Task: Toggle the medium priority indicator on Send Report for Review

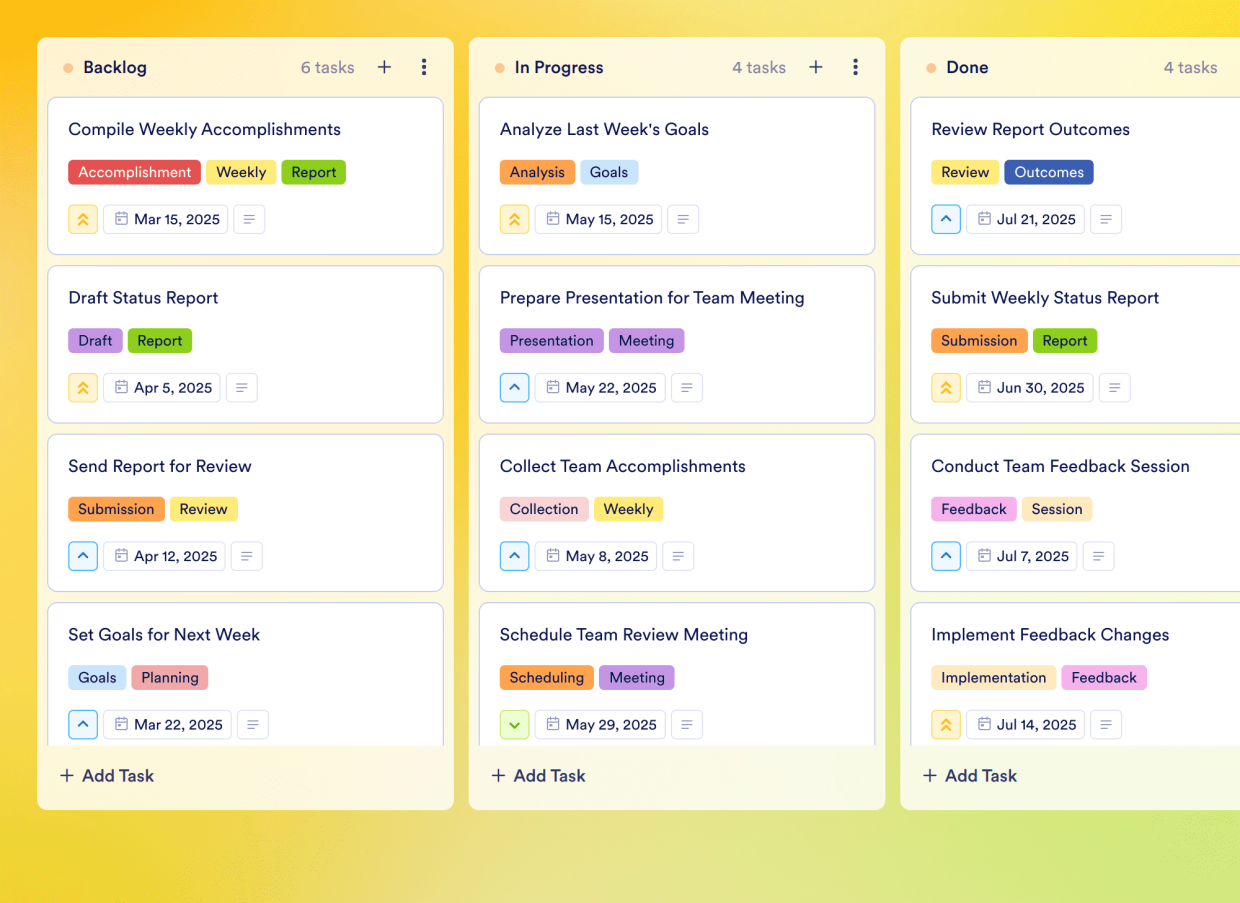Action: [x=83, y=556]
